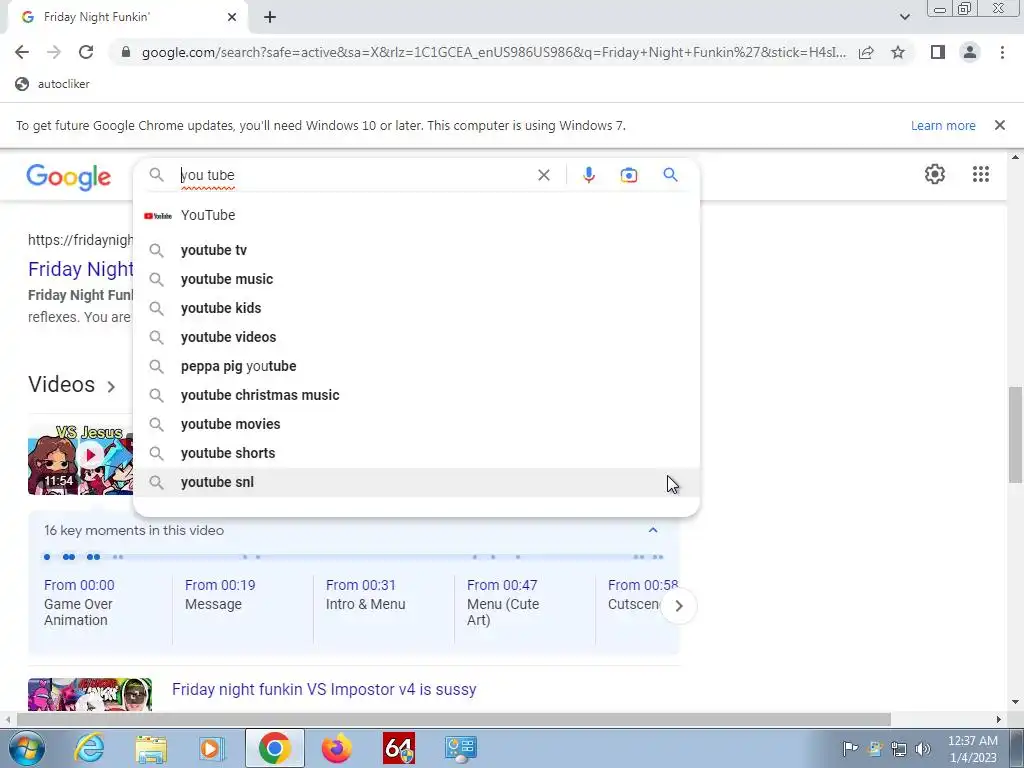Open the network tray icon

tap(899, 748)
